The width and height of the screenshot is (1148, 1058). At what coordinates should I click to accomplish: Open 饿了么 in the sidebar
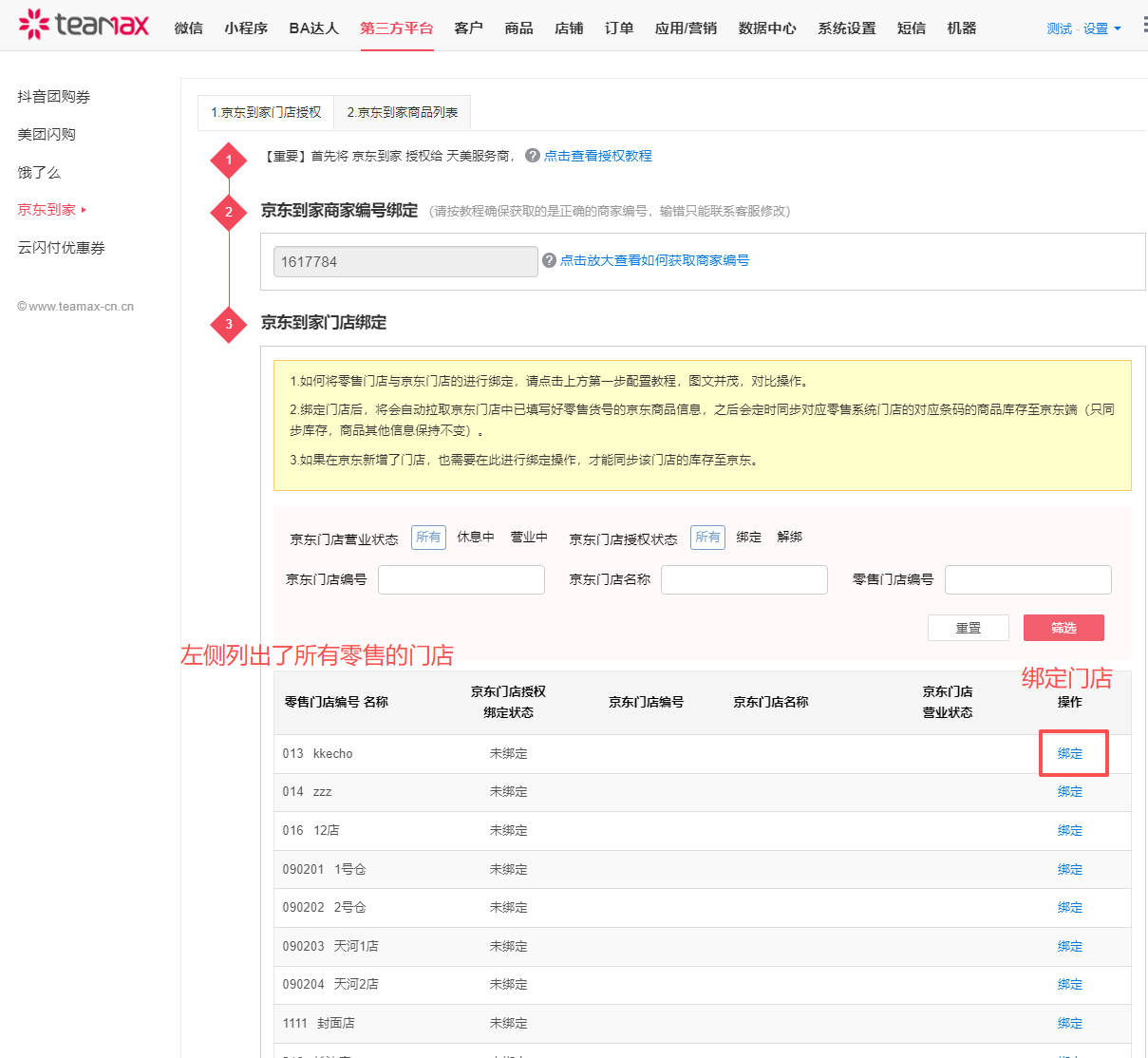[x=39, y=173]
